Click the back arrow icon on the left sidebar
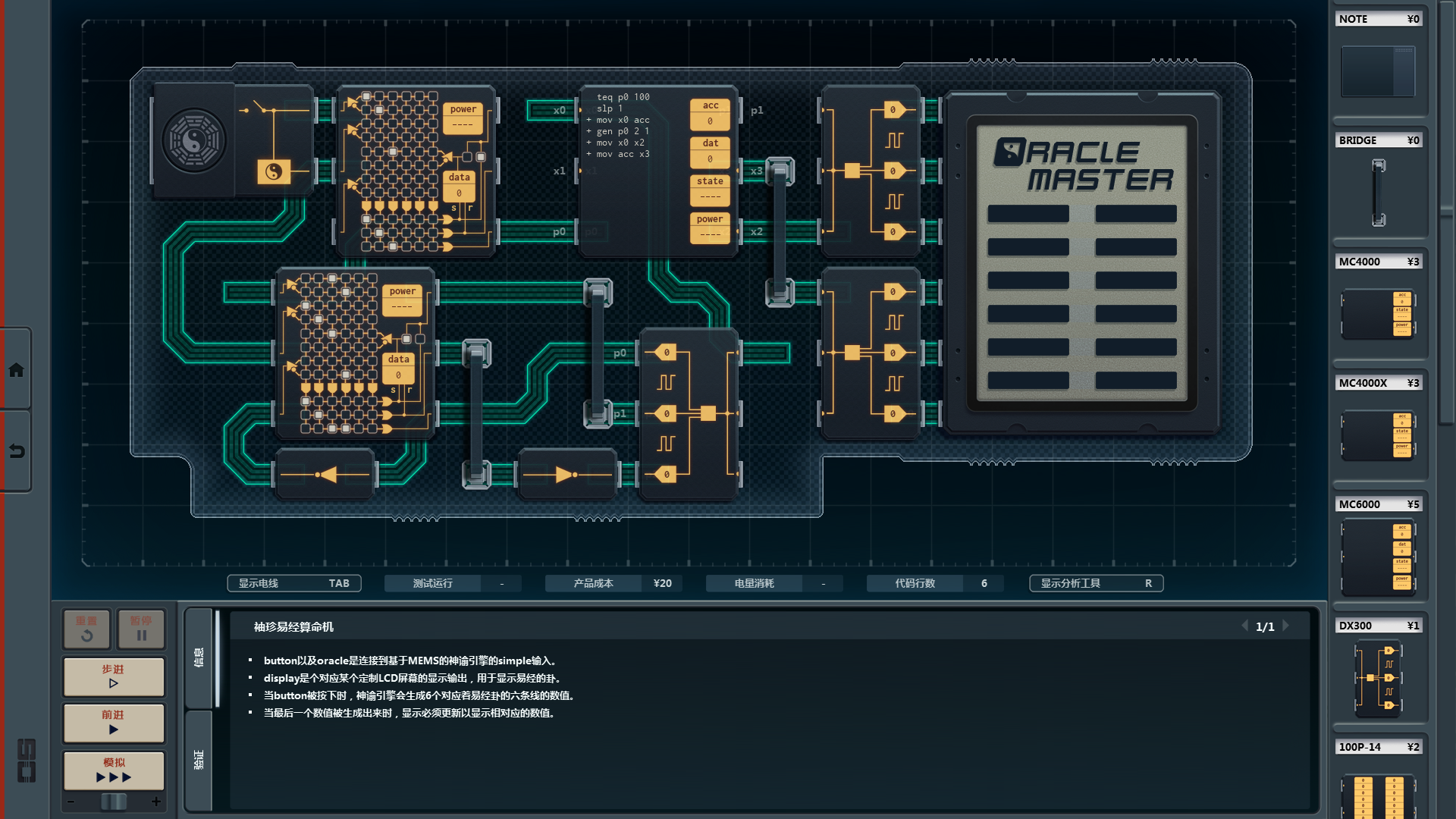 [x=16, y=451]
